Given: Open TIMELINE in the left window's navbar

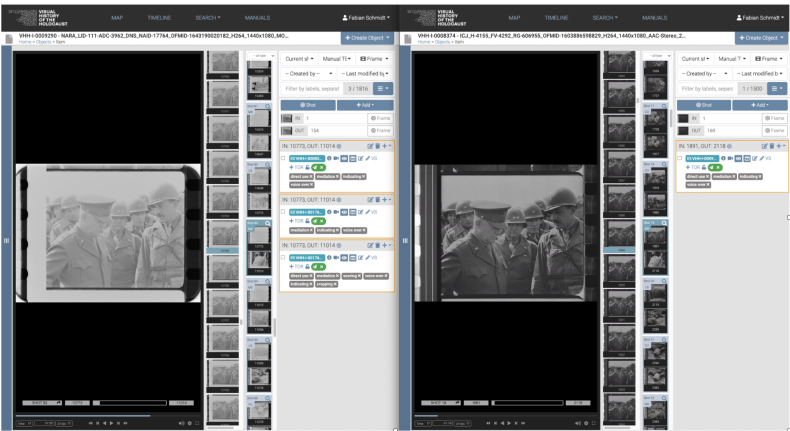Looking at the screenshot, I should coord(159,18).
